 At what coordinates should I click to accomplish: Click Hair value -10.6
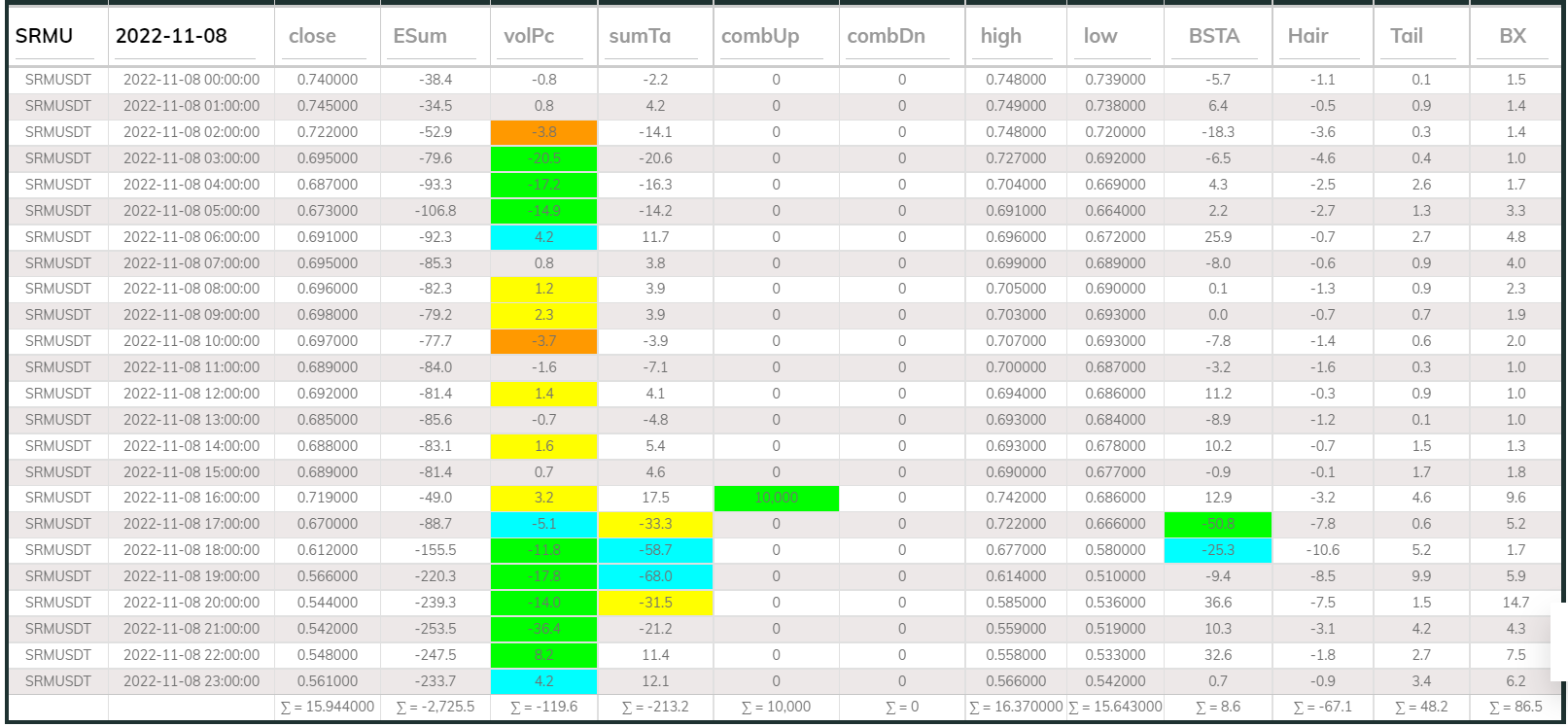1322,550
